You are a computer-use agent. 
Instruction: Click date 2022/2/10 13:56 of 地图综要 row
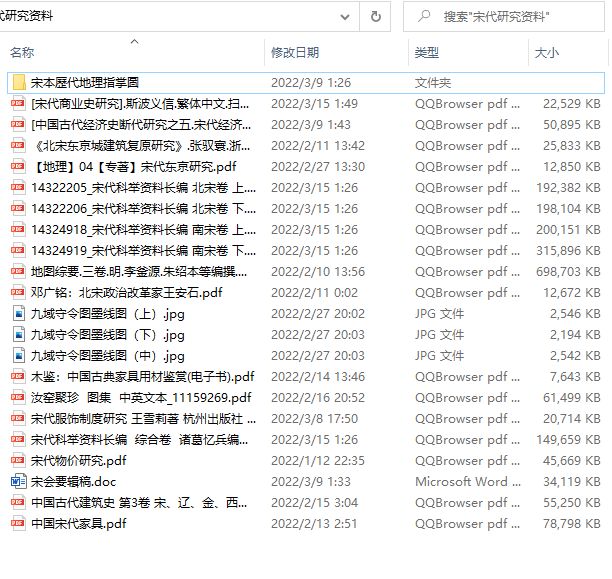tap(318, 272)
